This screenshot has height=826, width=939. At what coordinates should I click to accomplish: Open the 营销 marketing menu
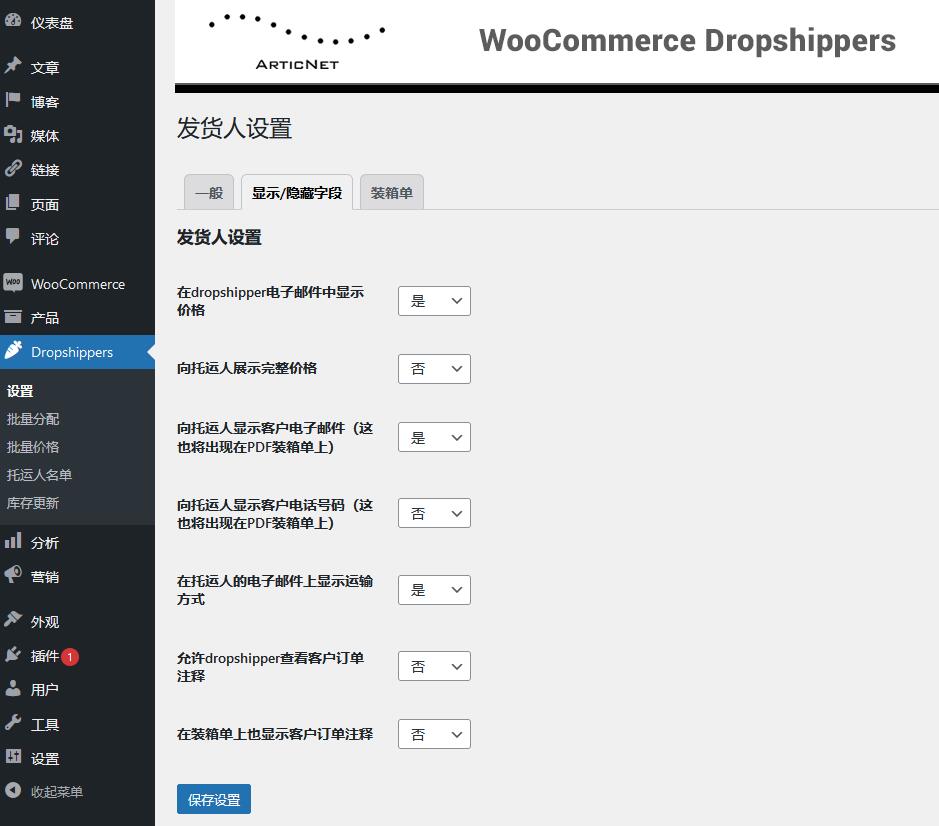[77, 577]
